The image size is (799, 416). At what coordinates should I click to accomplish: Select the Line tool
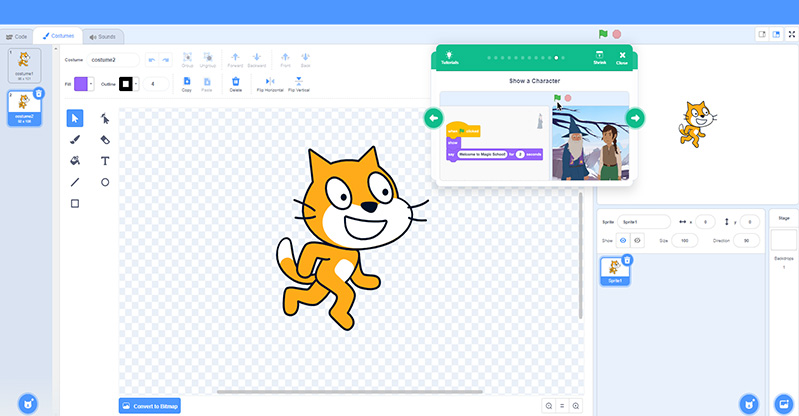click(75, 182)
